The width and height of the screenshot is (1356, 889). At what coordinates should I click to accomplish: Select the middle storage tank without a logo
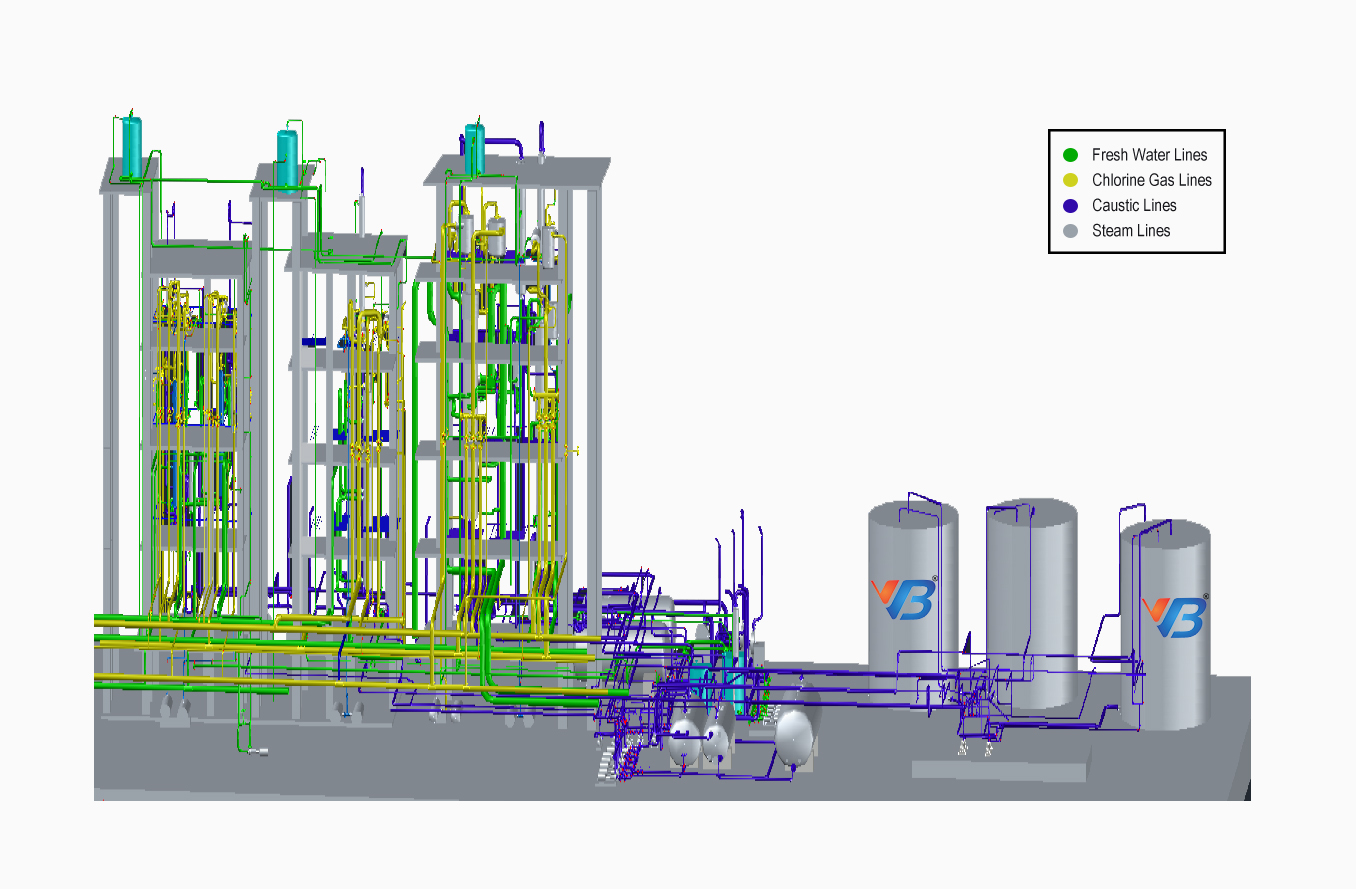1031,600
